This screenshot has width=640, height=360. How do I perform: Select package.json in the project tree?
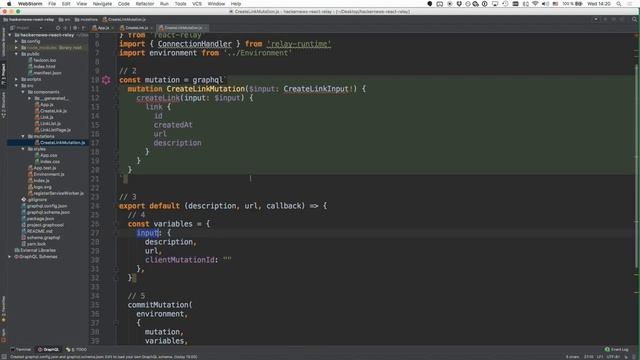pyautogui.click(x=37, y=219)
